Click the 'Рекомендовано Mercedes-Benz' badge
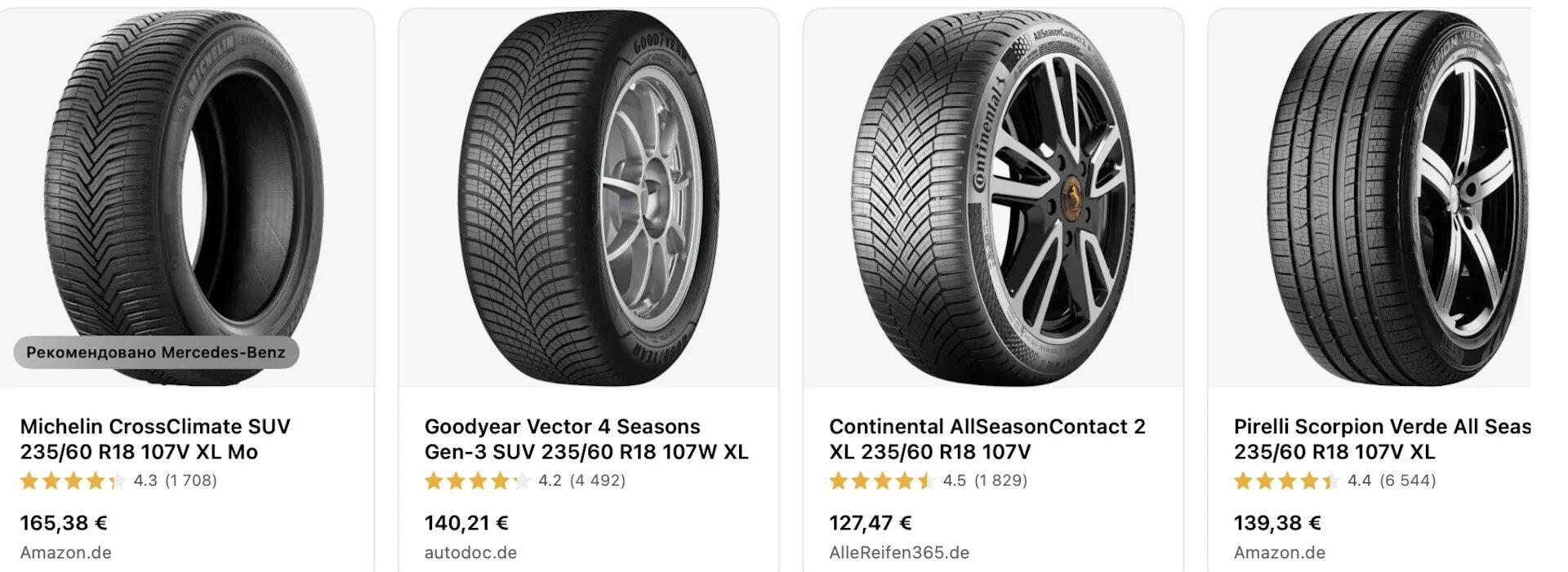1568x572 pixels. click(x=156, y=353)
